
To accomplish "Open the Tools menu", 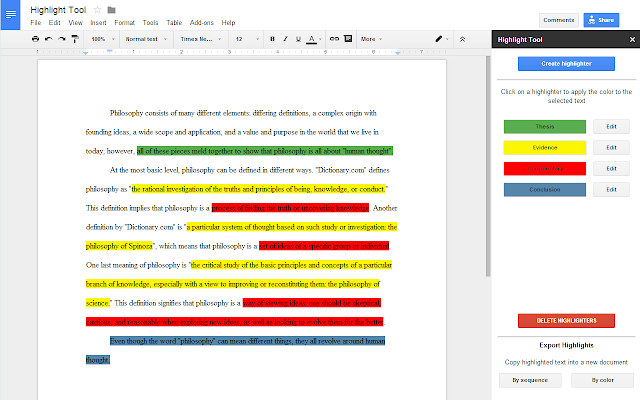I will click(150, 22).
